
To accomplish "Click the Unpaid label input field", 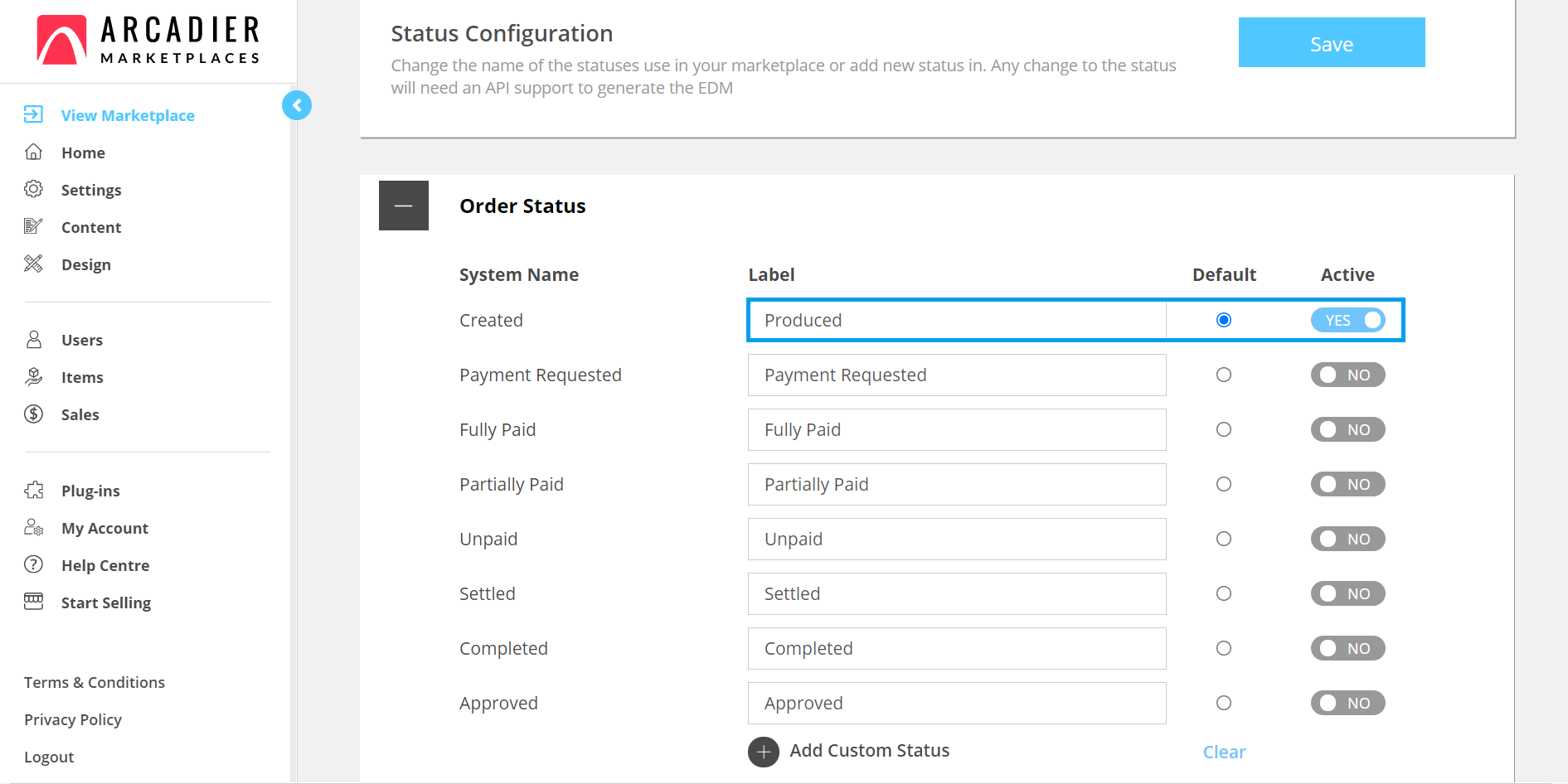I will 957,539.
